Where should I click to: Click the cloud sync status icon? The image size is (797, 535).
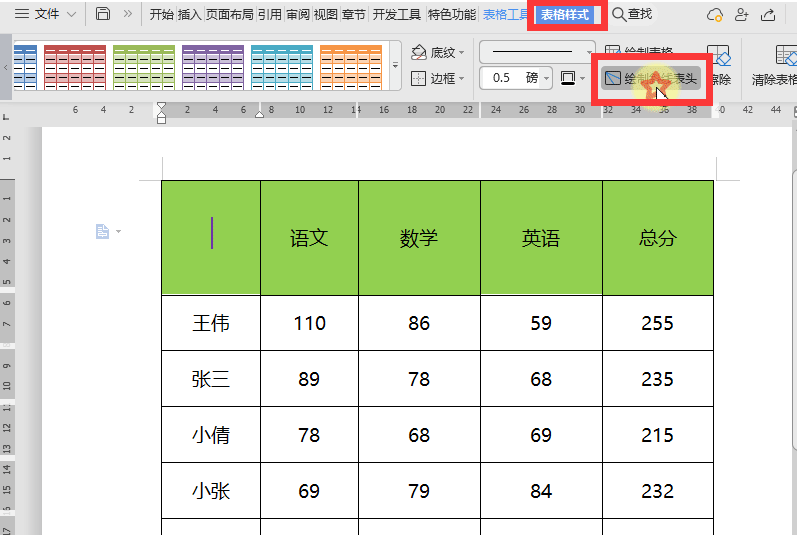click(714, 15)
